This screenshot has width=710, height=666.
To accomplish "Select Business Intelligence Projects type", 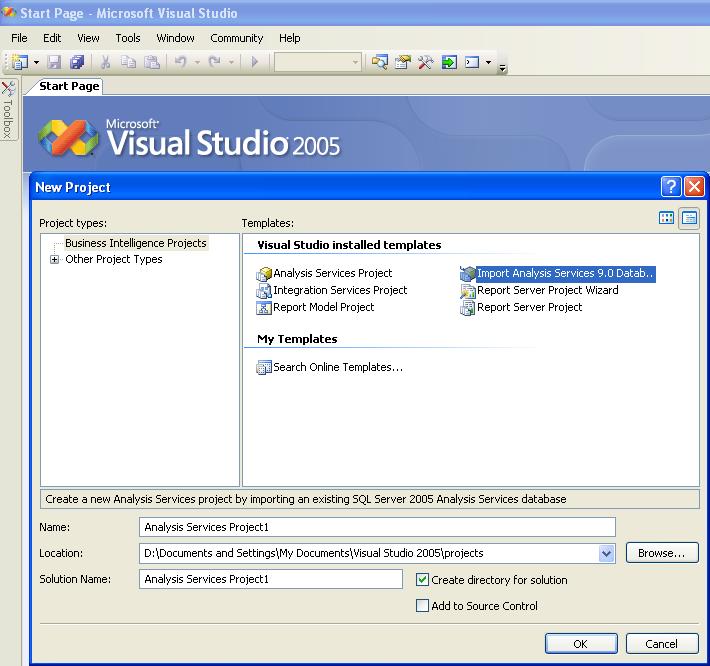I will coord(135,243).
